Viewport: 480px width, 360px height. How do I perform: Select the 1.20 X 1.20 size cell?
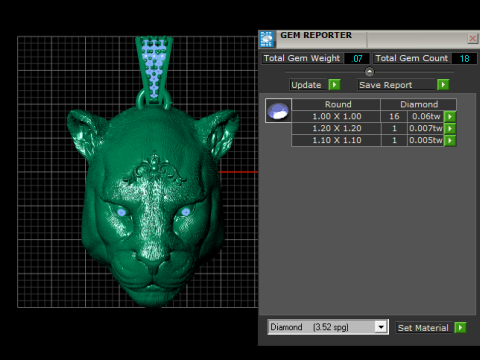(x=336, y=128)
